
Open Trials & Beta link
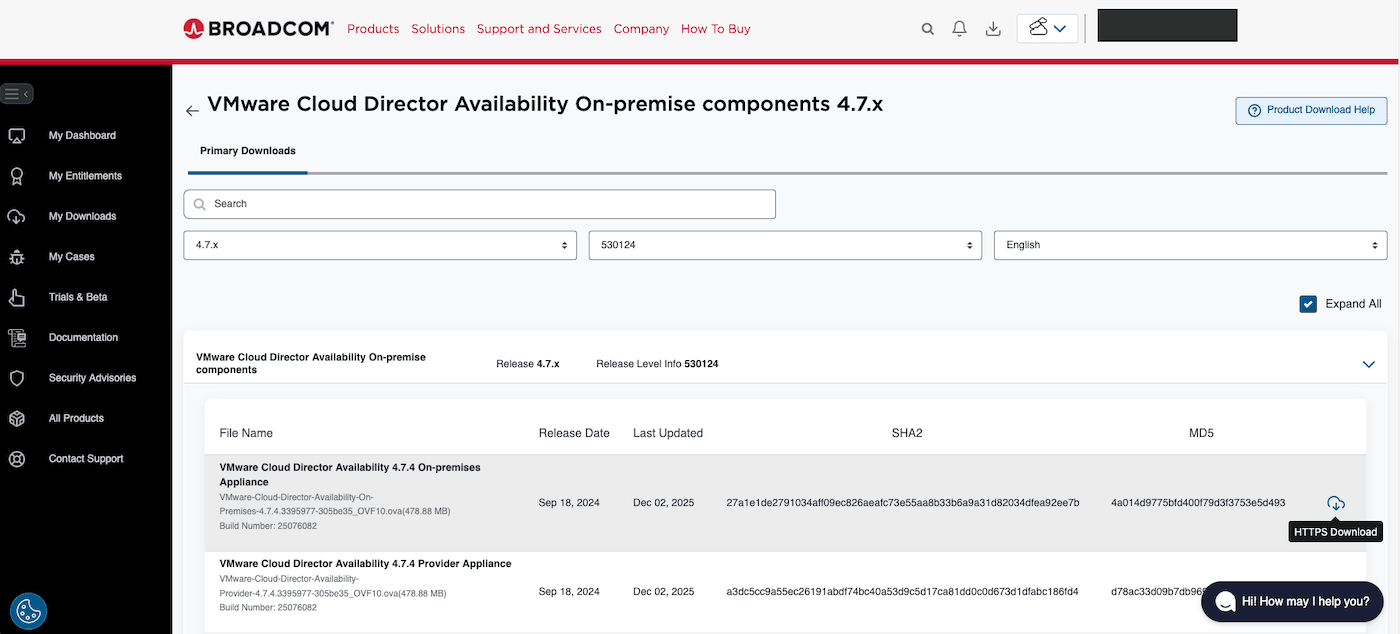(78, 297)
